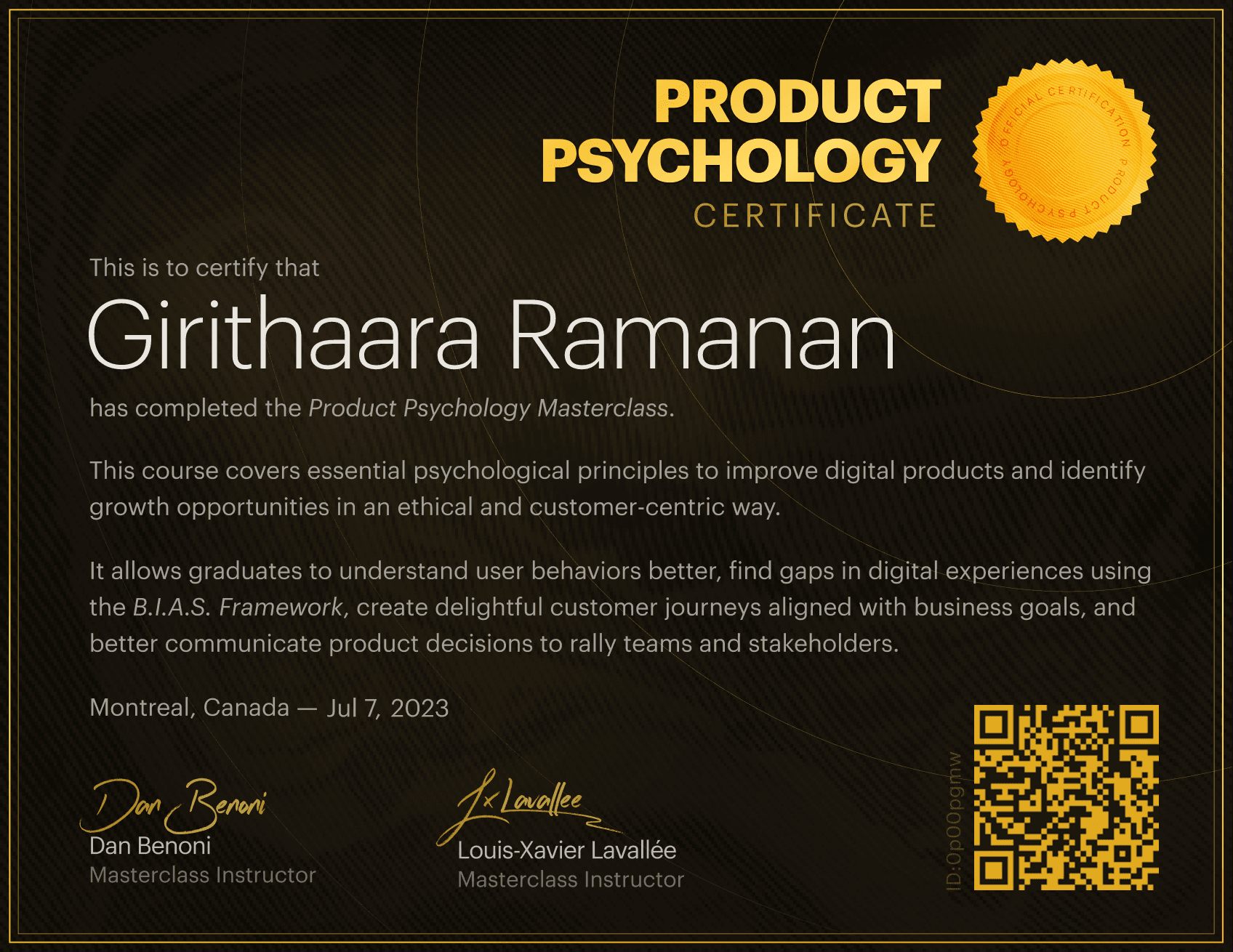Click Dan Benoni's handwritten signature
The image size is (1233, 952).
coord(173,805)
